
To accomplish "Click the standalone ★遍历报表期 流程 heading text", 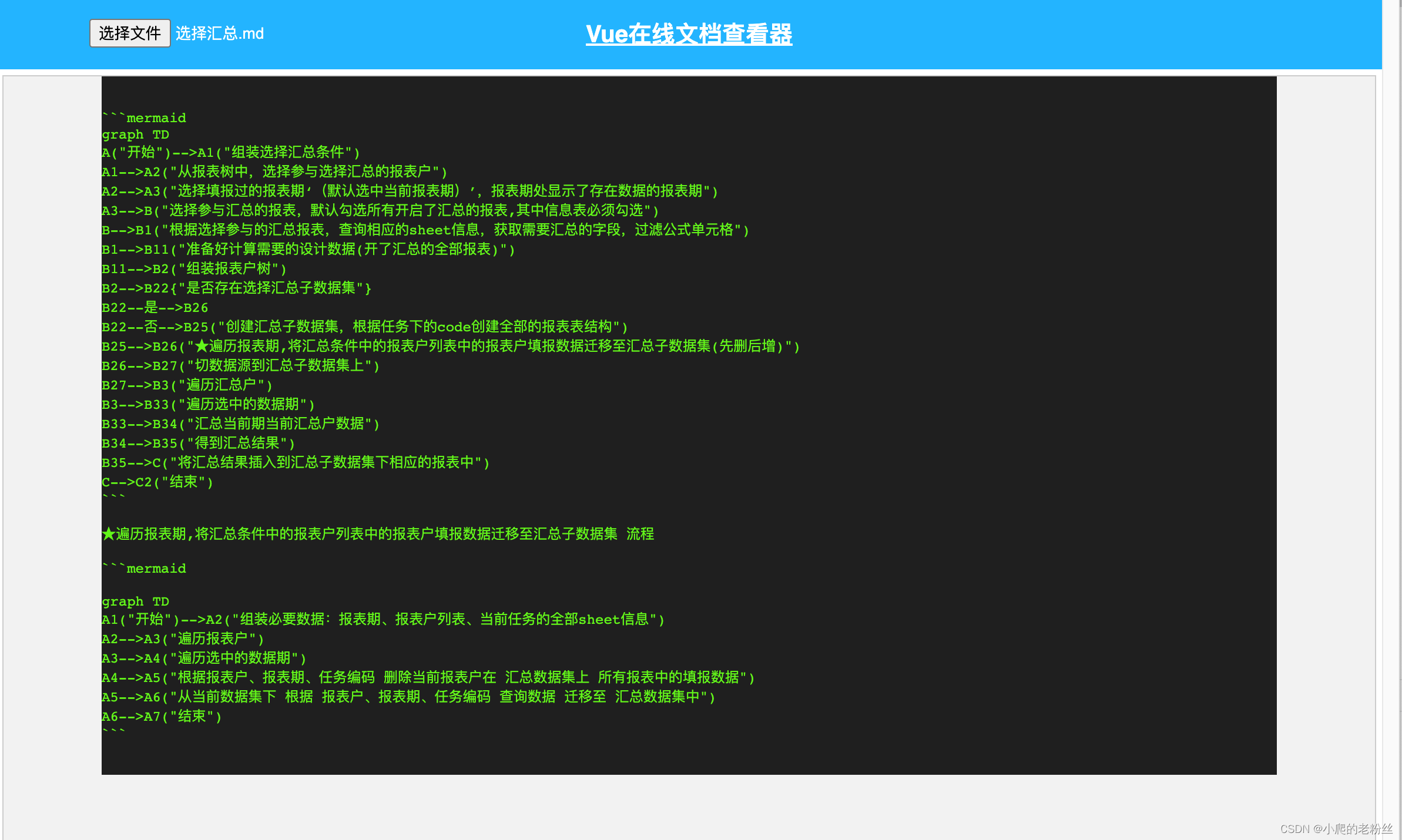I will point(377,534).
